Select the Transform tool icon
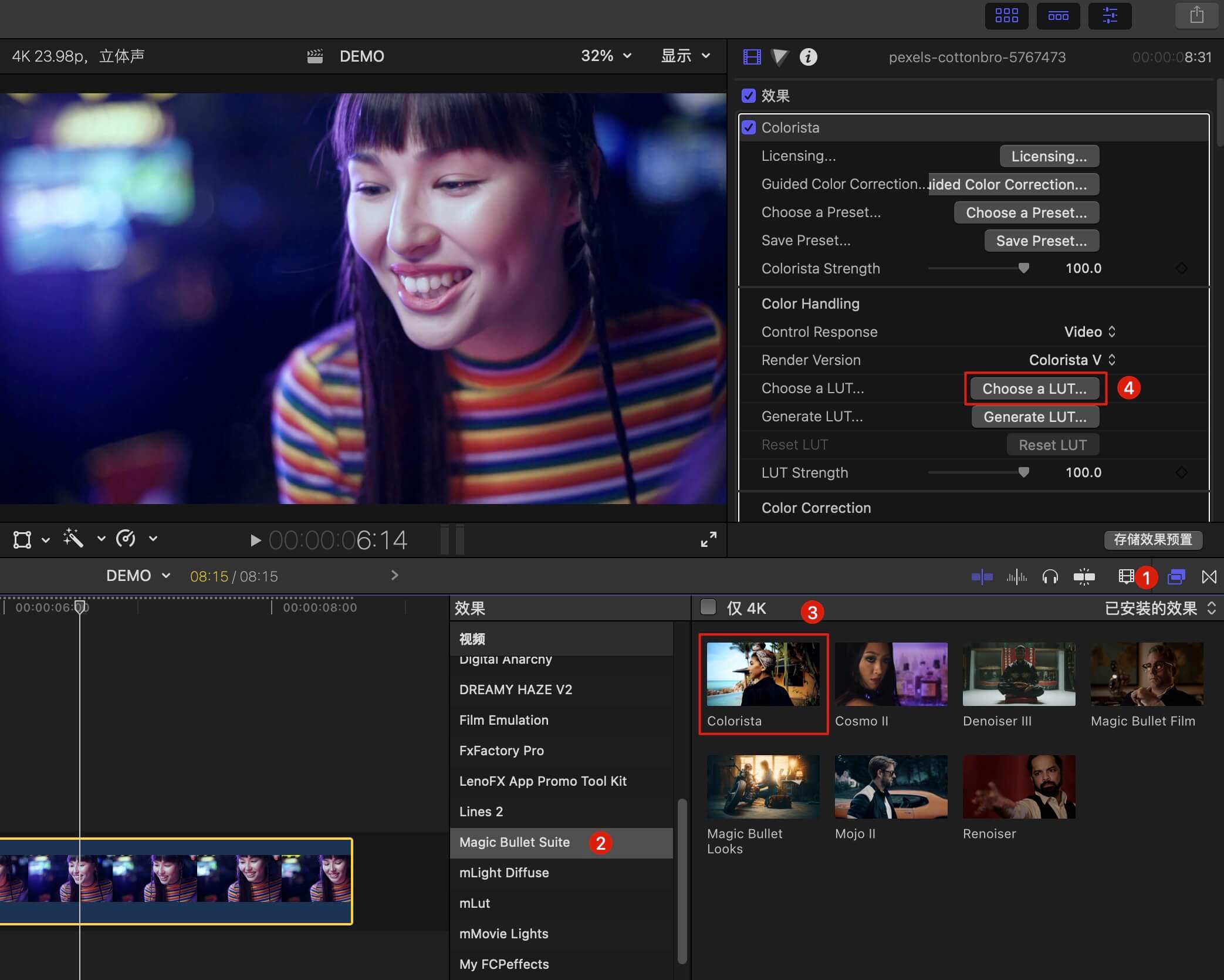The image size is (1224, 980). pyautogui.click(x=22, y=539)
